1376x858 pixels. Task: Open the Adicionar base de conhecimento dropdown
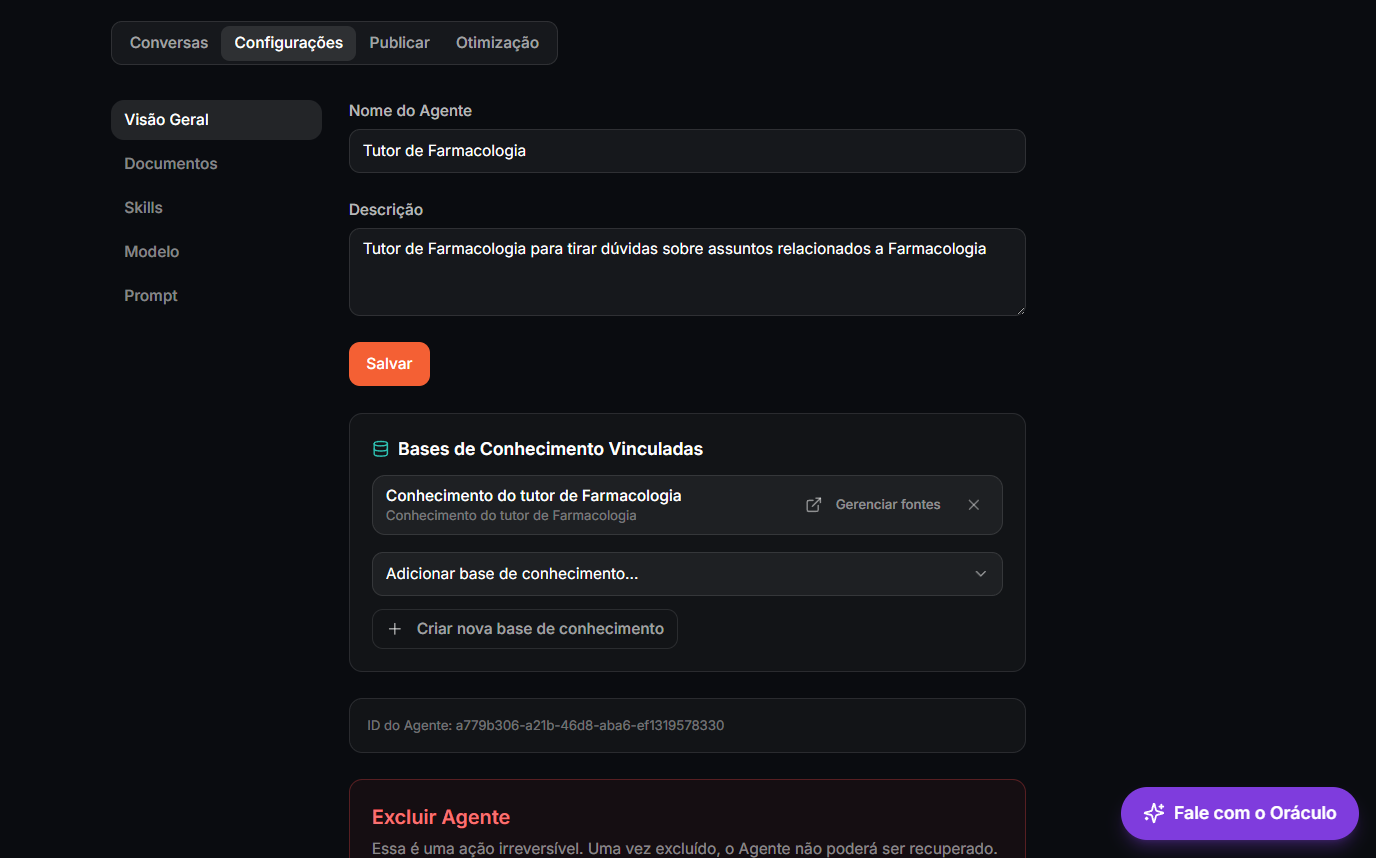687,574
